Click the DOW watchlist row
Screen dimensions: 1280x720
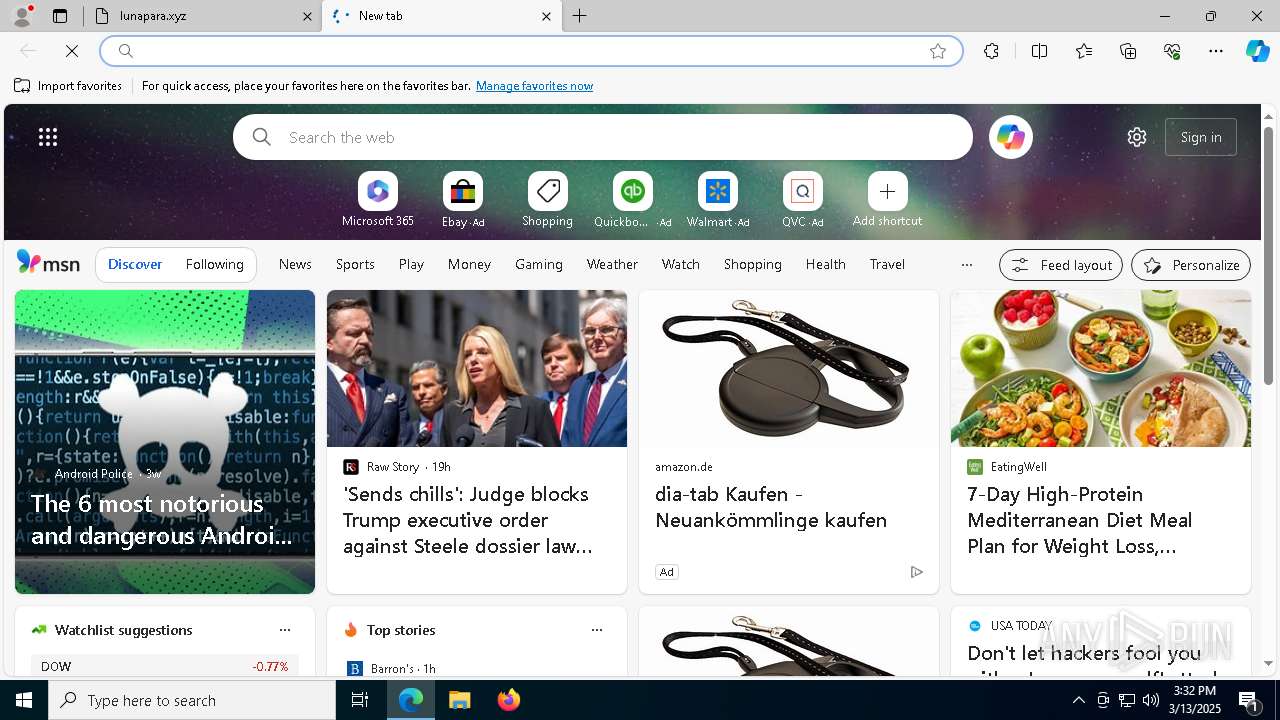click(165, 666)
